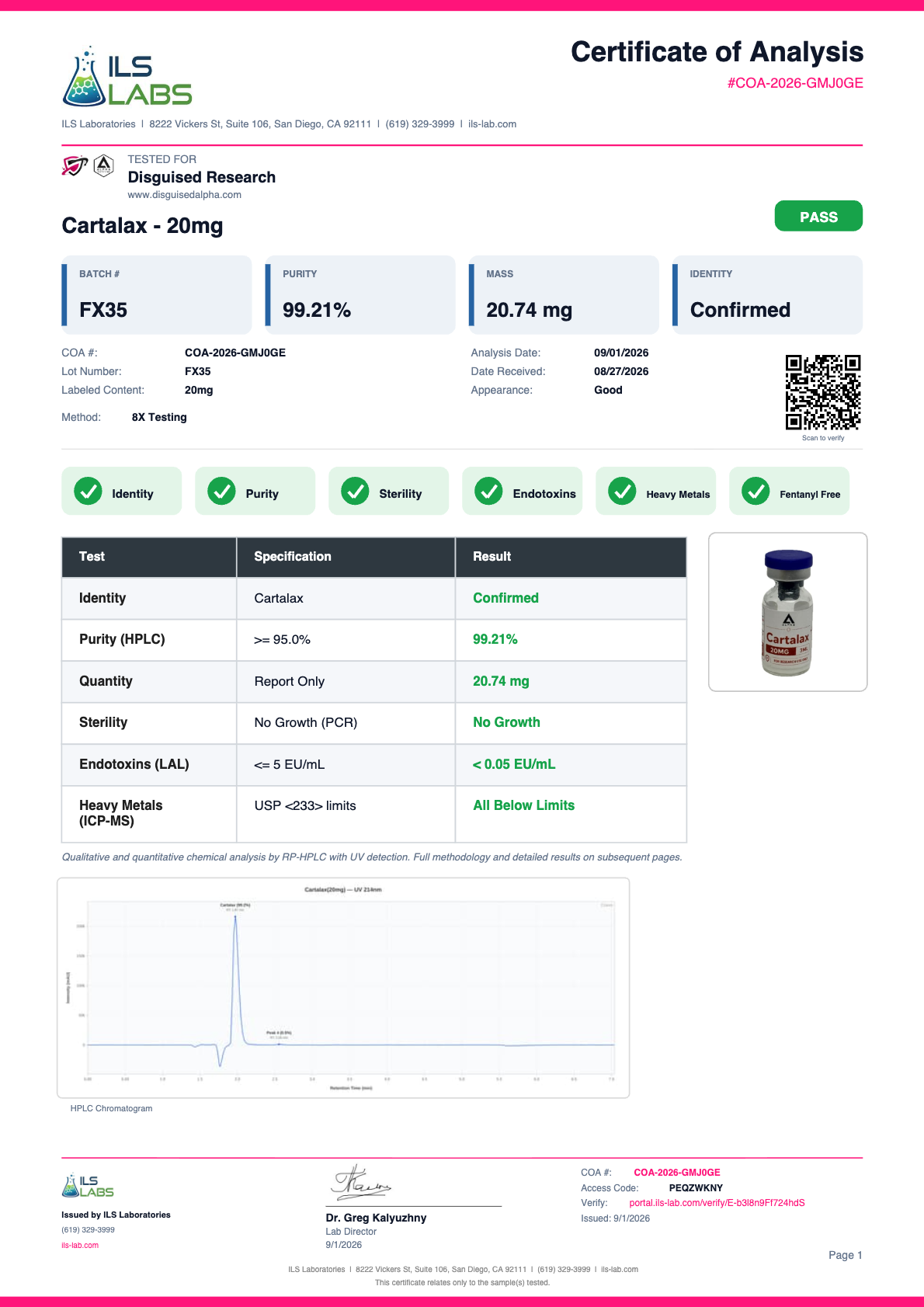
Task: Click the ILS Labs logo in the header
Action: point(127,76)
